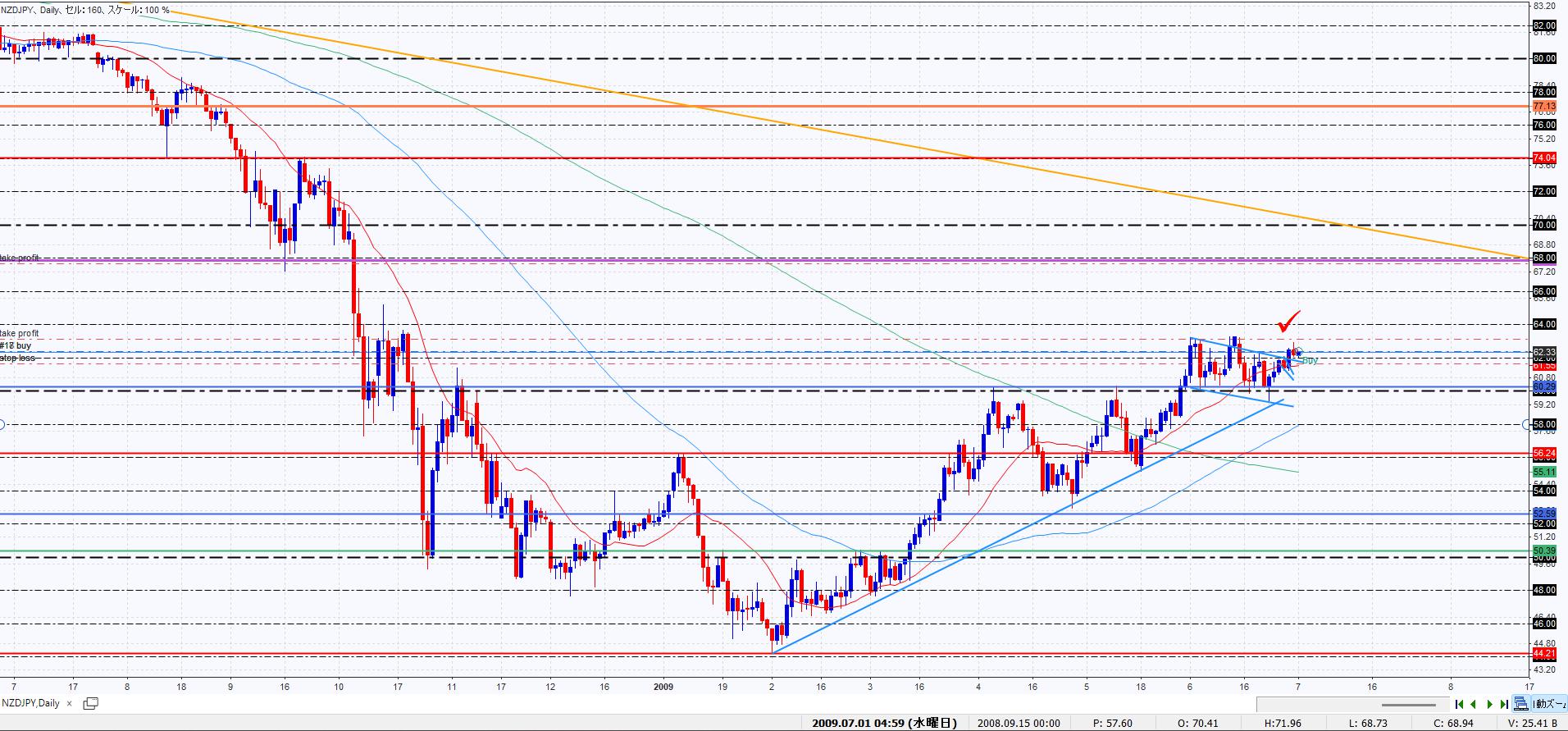Click the monitor icon next to playback arrows
The width and height of the screenshot is (1568, 731).
[x=1520, y=704]
